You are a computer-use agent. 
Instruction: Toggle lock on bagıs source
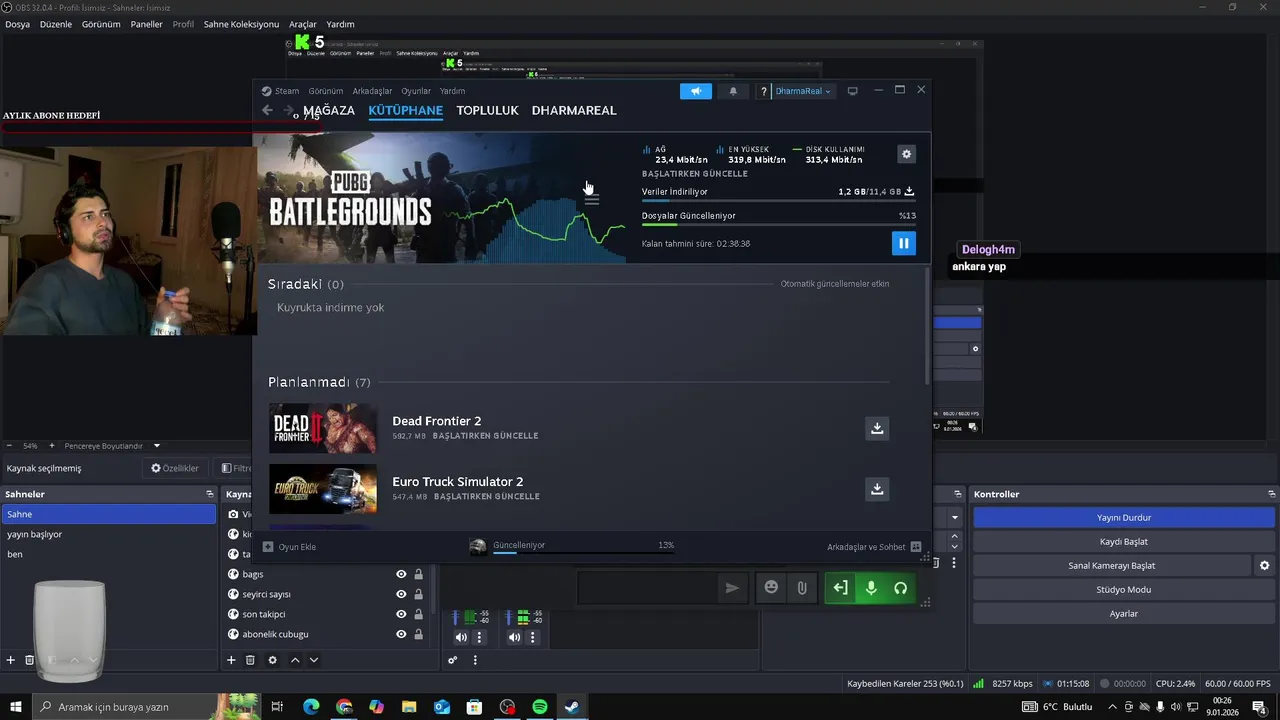(x=418, y=574)
